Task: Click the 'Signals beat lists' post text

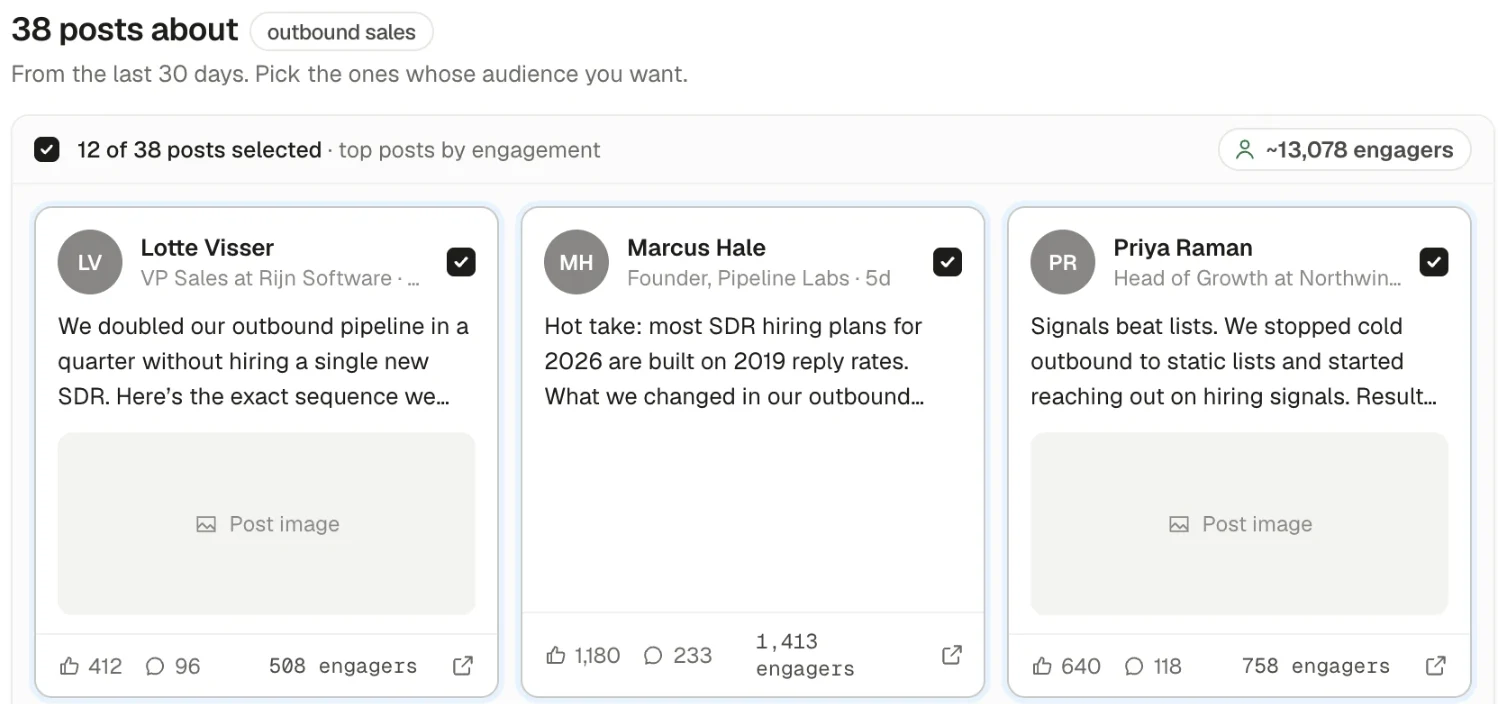Action: 1233,361
